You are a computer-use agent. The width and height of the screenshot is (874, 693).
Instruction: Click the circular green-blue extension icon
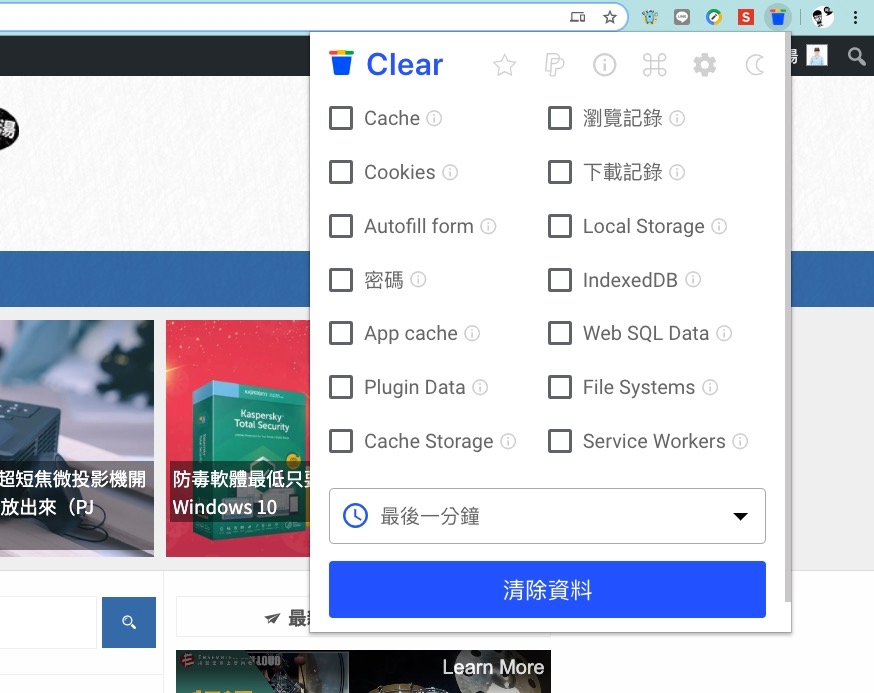[x=713, y=17]
